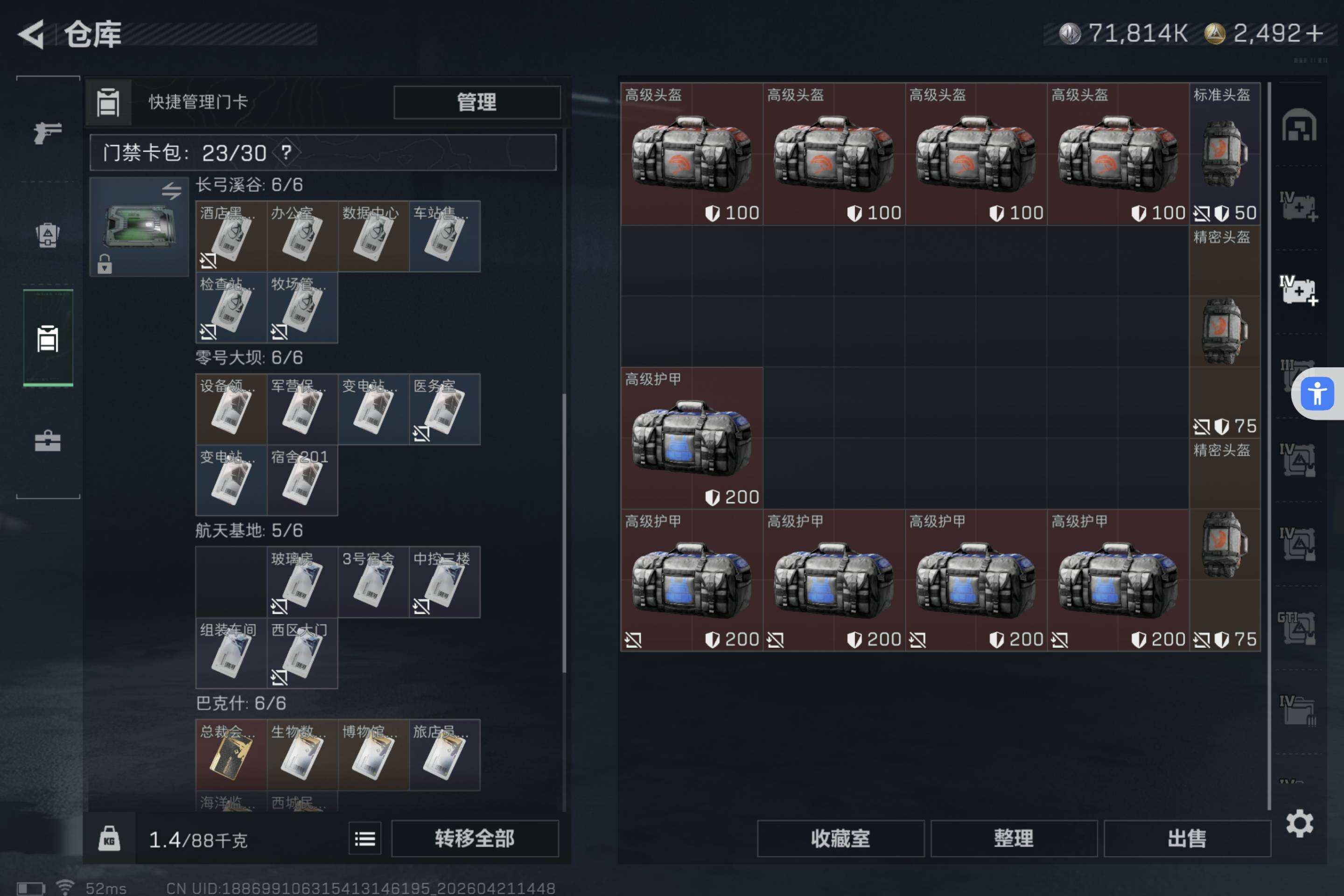Image resolution: width=1344 pixels, height=896 pixels.
Task: Select the highlighted level IV medical case icon
Action: (1298, 290)
